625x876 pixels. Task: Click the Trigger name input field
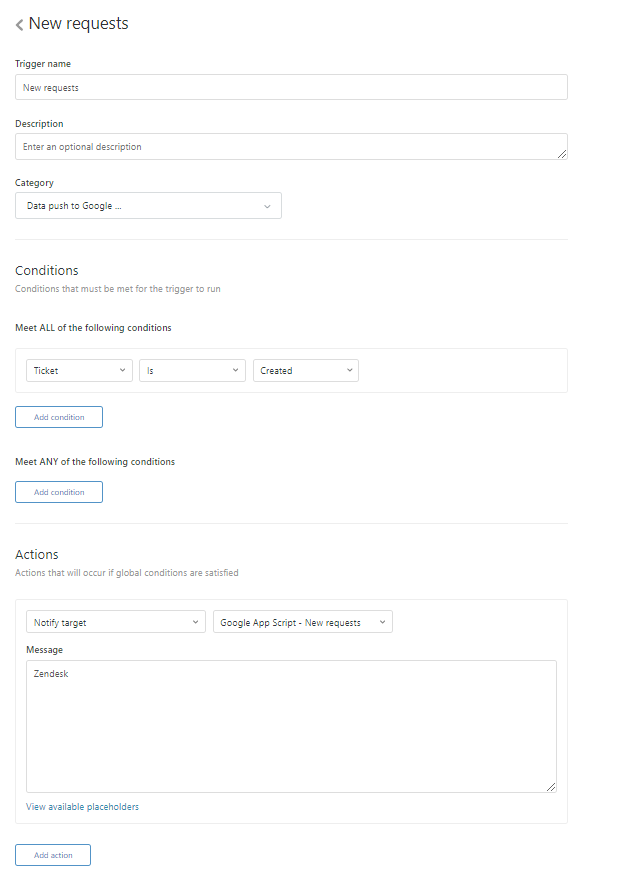coord(290,87)
